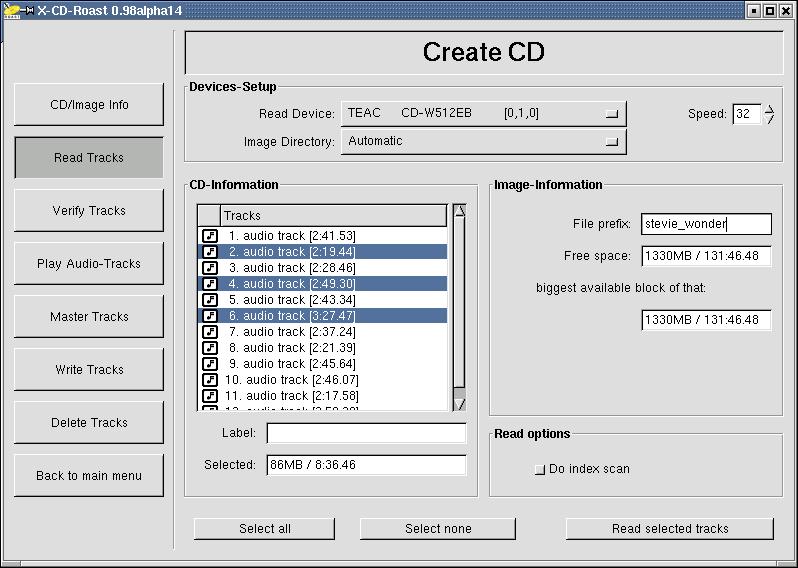
Task: Open Play Audio-Tracks section
Action: (89, 263)
